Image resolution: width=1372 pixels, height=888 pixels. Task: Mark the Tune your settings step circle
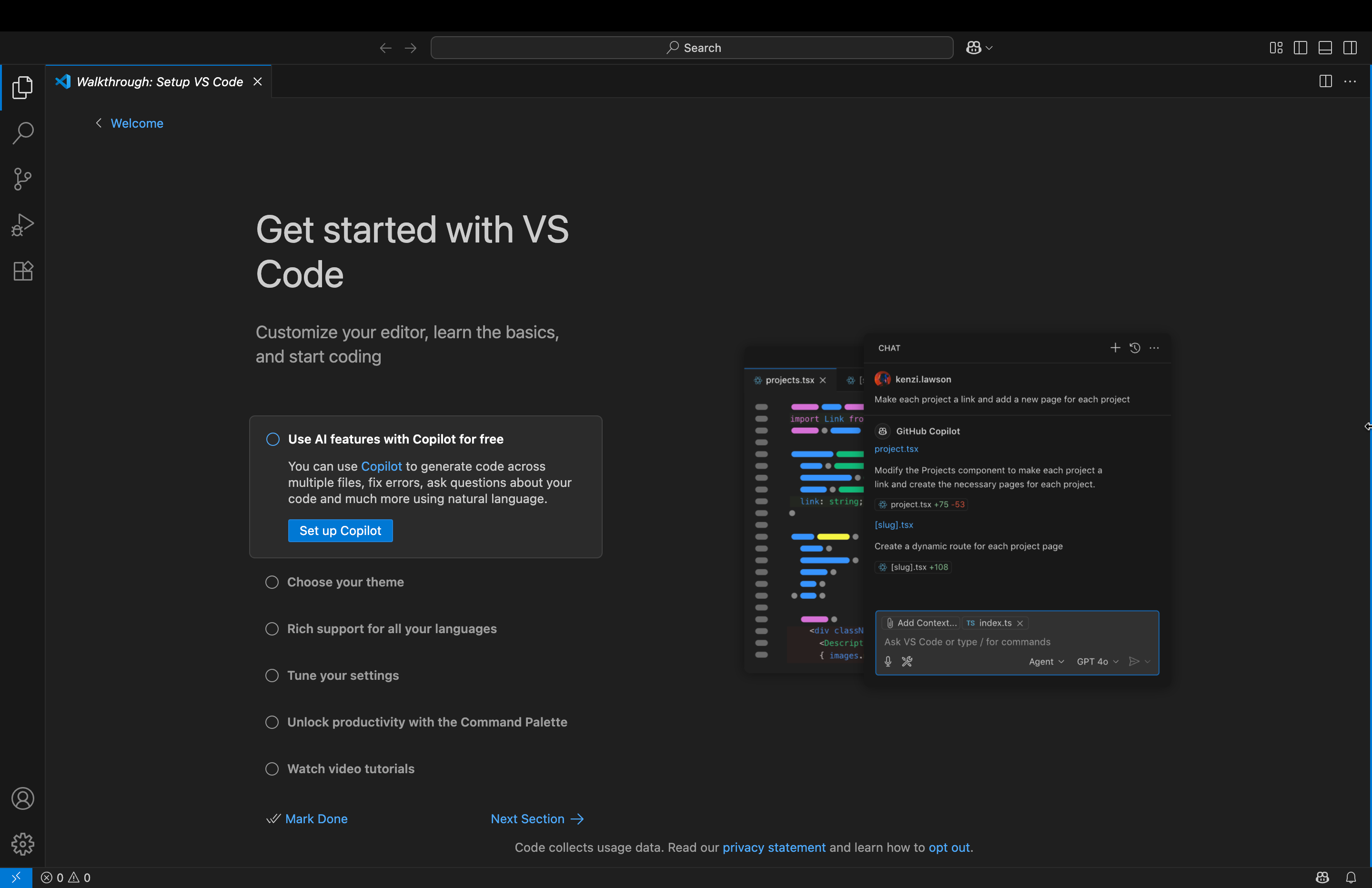coord(272,676)
